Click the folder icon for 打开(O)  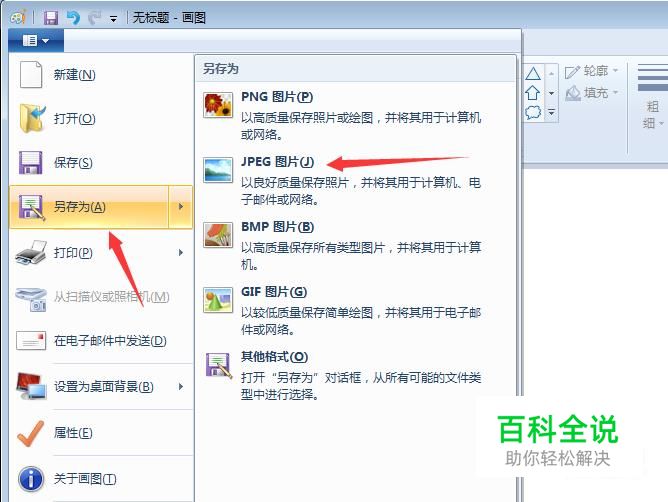click(x=32, y=118)
